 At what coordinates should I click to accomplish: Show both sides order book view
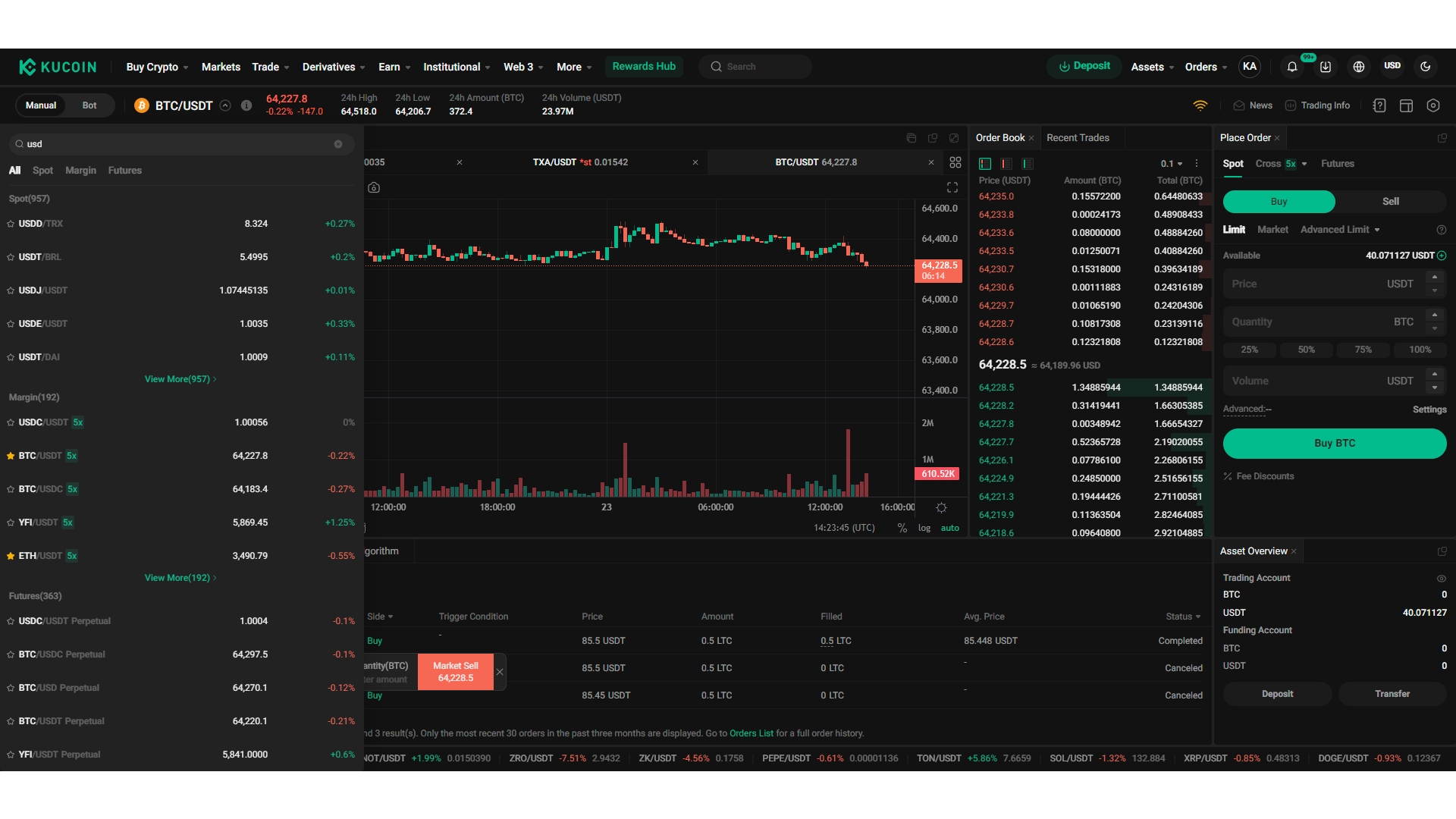click(985, 164)
